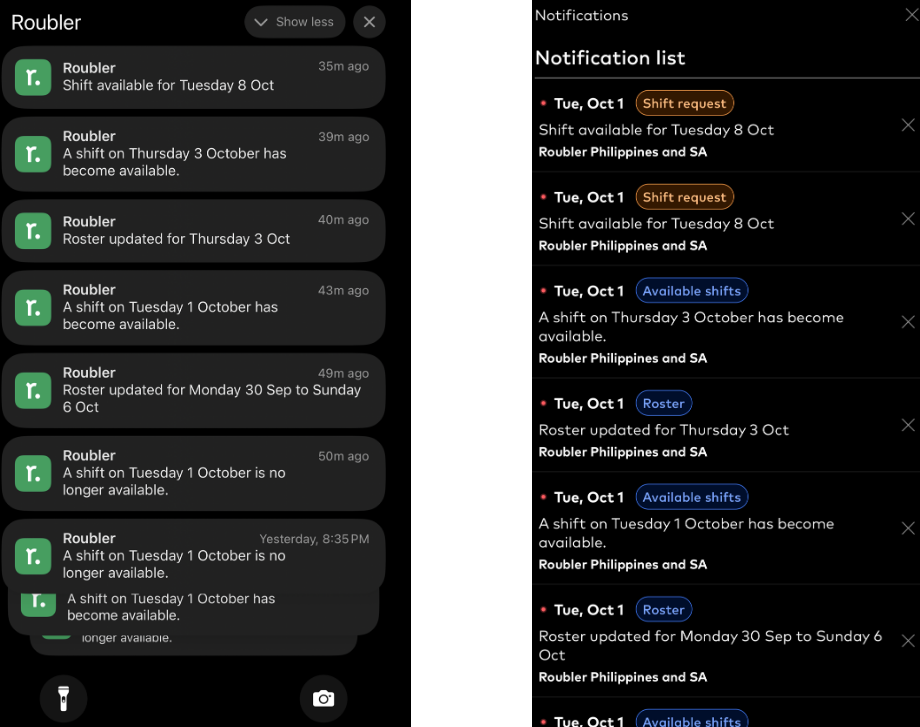Viewport: 920px width, 727px height.
Task: Dismiss the 'Roster updated for Thursday 3 Oct' list item
Action: pos(908,425)
